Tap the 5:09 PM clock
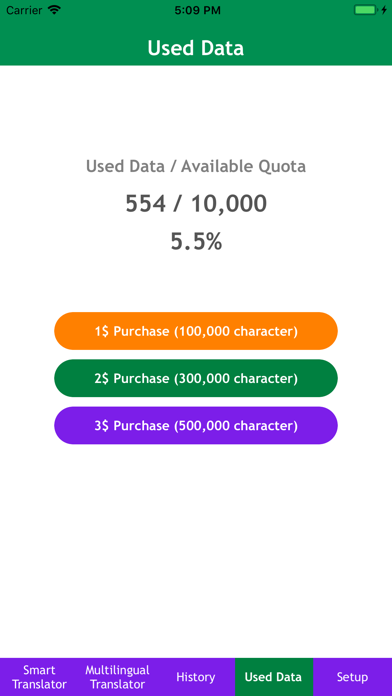The height and width of the screenshot is (696, 392). point(197,10)
